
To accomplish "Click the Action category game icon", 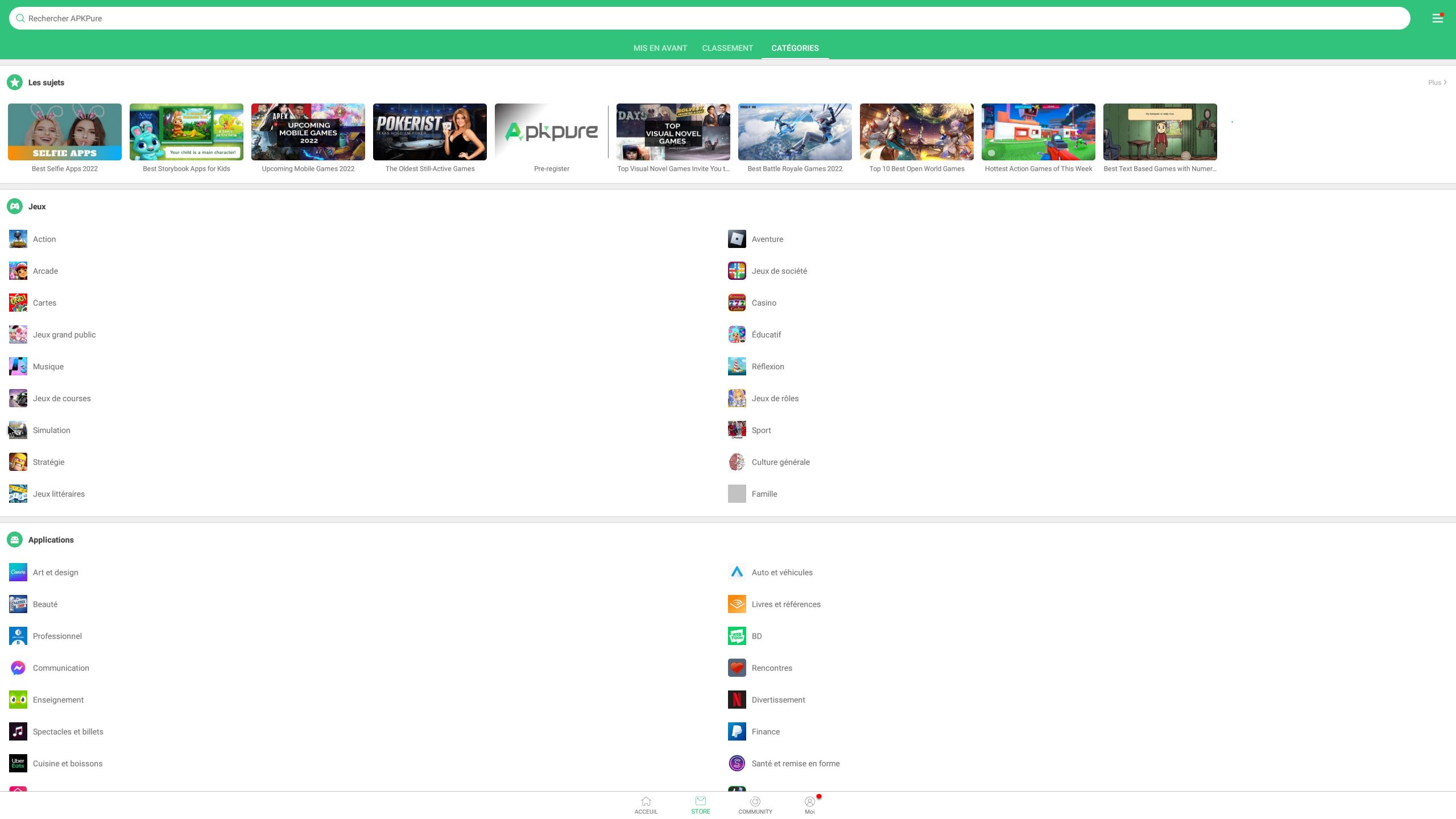I will pyautogui.click(x=18, y=239).
